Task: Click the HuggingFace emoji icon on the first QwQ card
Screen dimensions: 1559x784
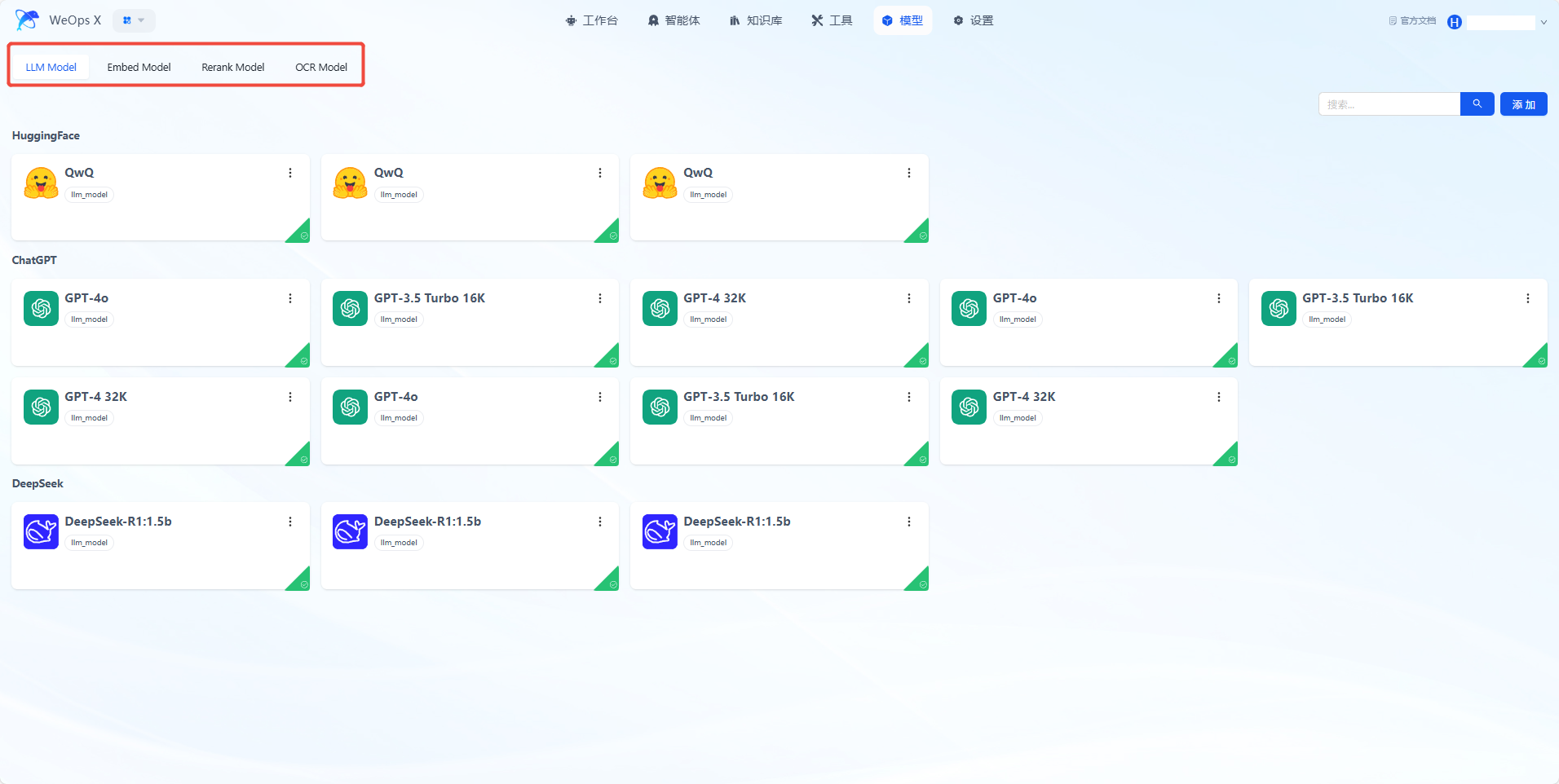Action: pos(41,183)
